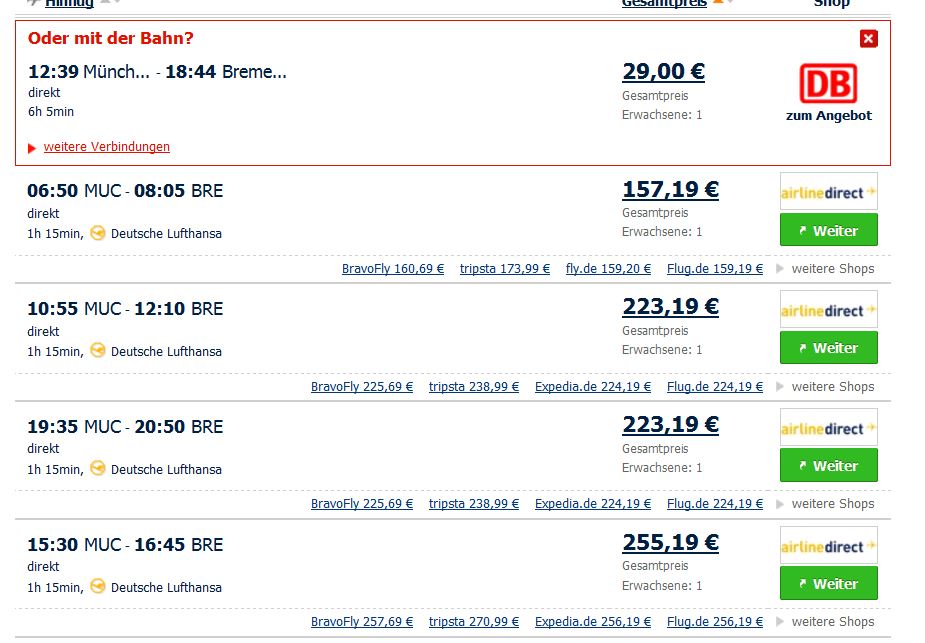This screenshot has height=643, width=925.
Task: Expand 'weitere Verbindungen' train connections
Action: pyautogui.click(x=106, y=147)
